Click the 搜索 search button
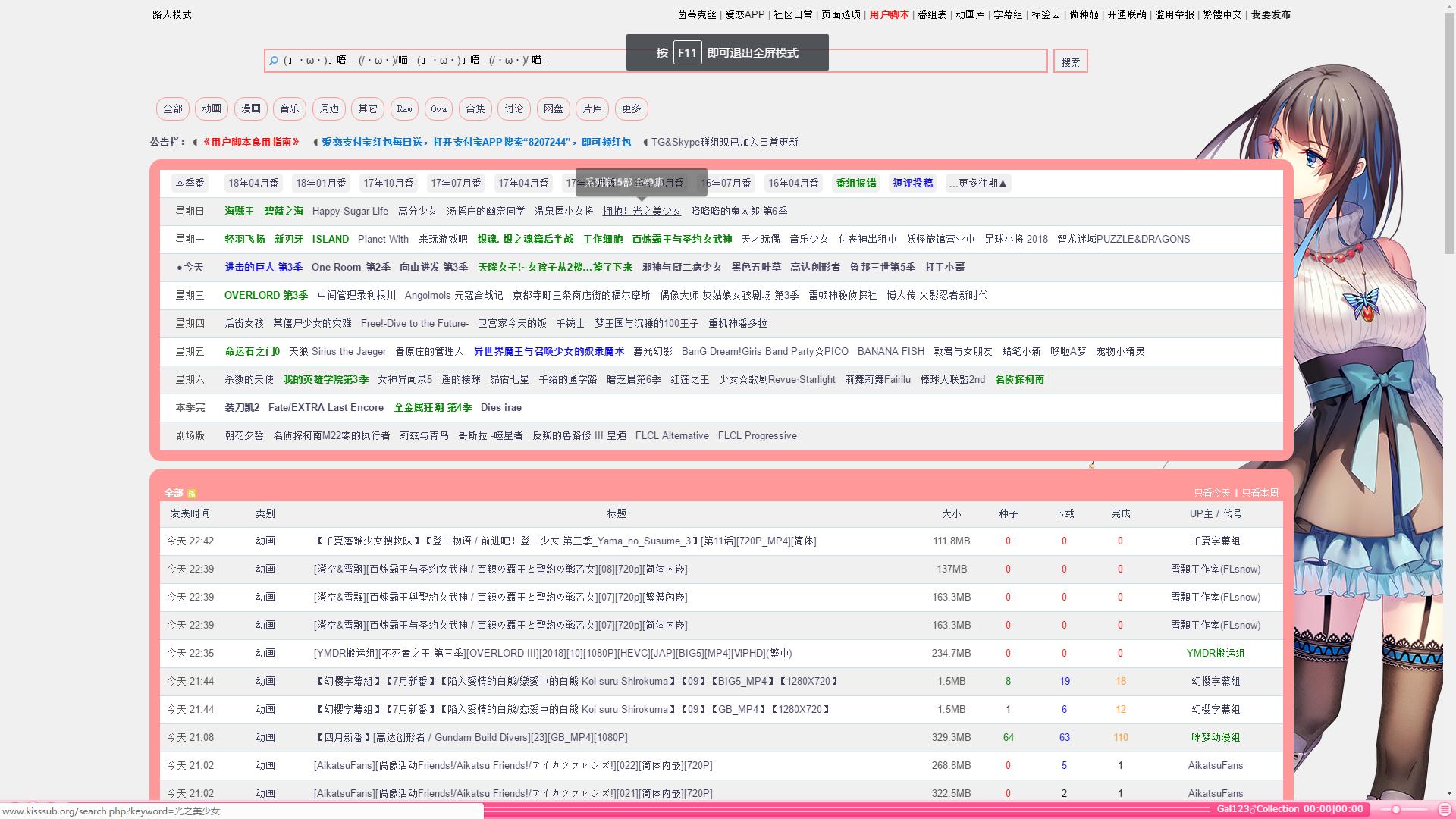The width and height of the screenshot is (1456, 819). coord(1071,61)
